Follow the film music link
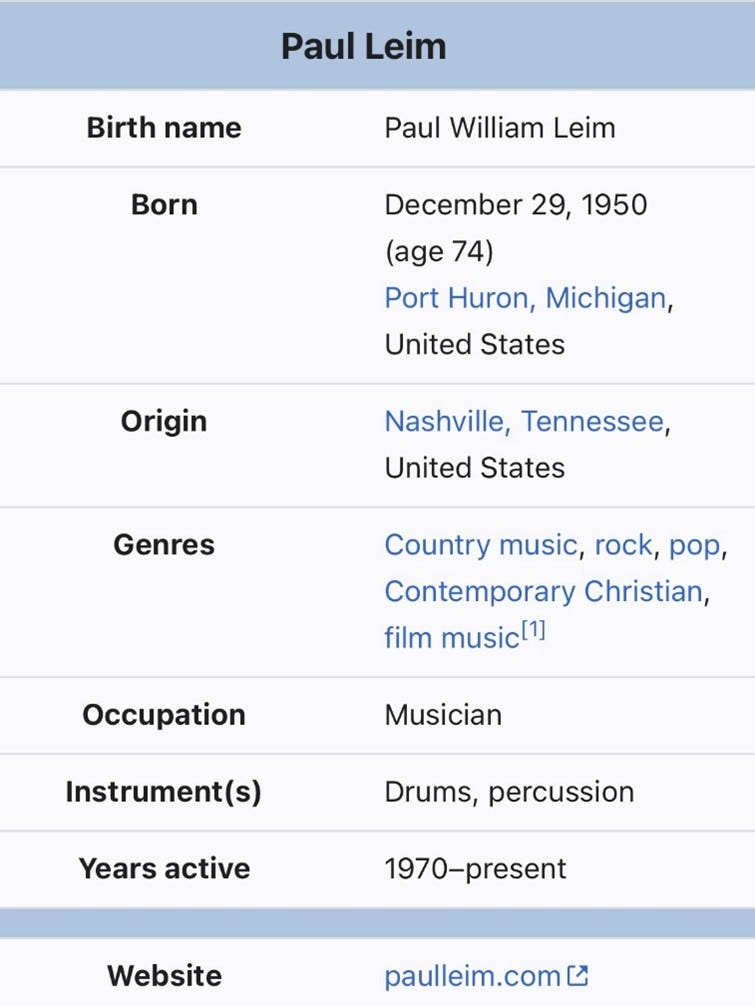 (450, 638)
